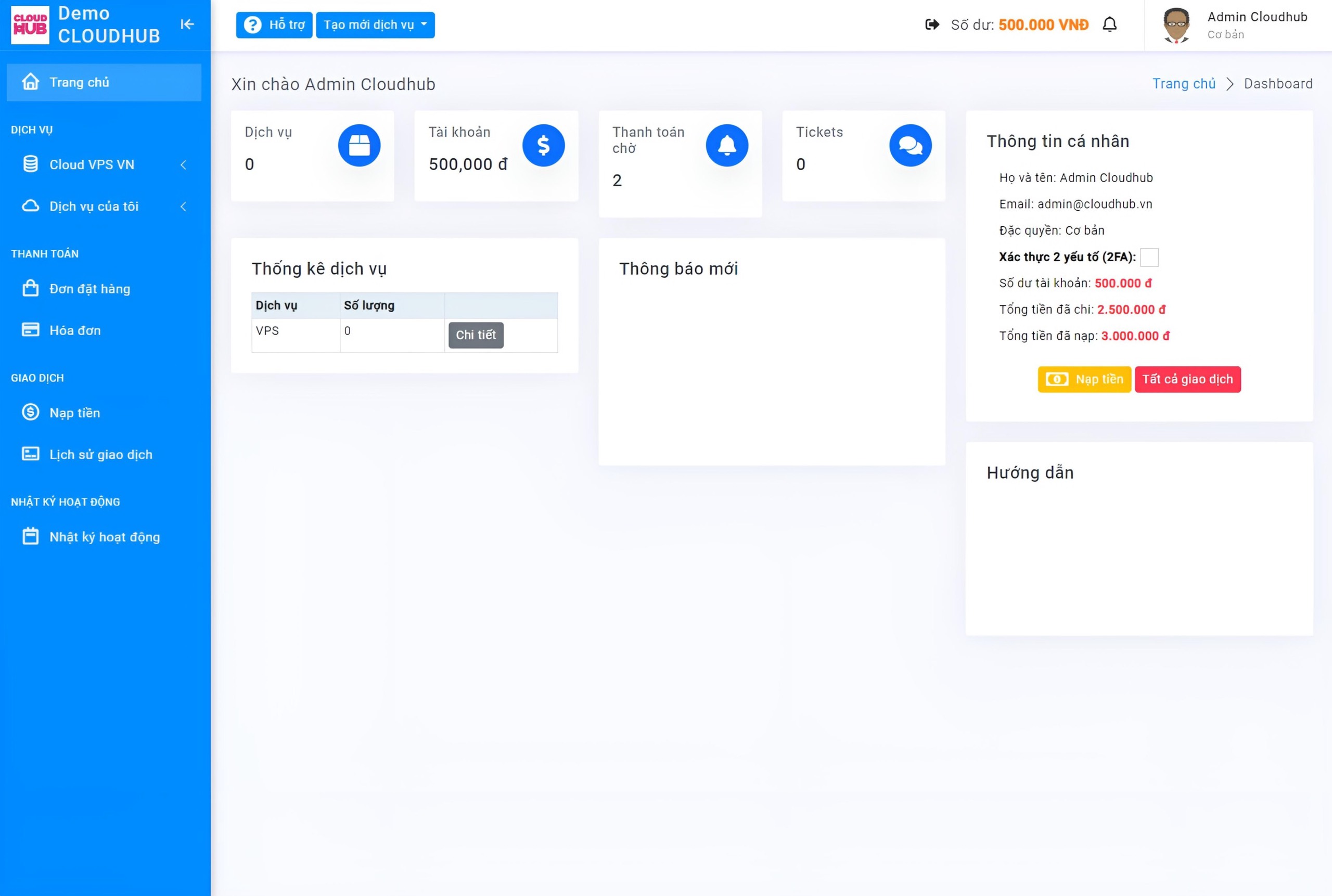1332x896 pixels.
Task: Open notifications via the bell icon
Action: pyautogui.click(x=1110, y=24)
